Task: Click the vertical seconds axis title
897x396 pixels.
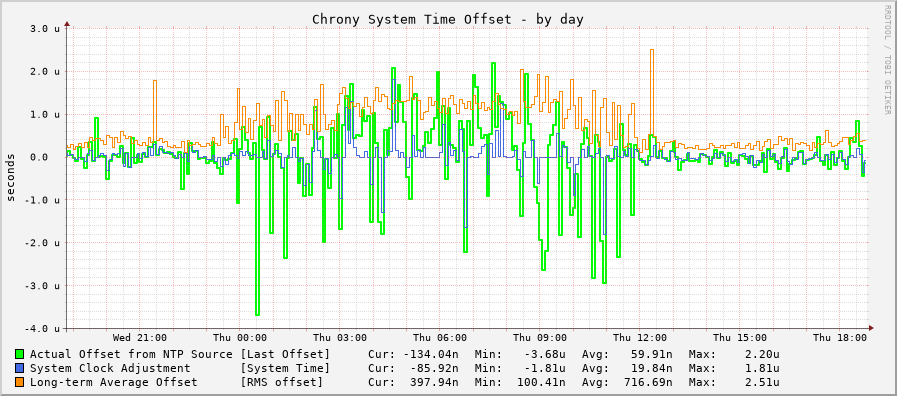Action: click(x=11, y=177)
